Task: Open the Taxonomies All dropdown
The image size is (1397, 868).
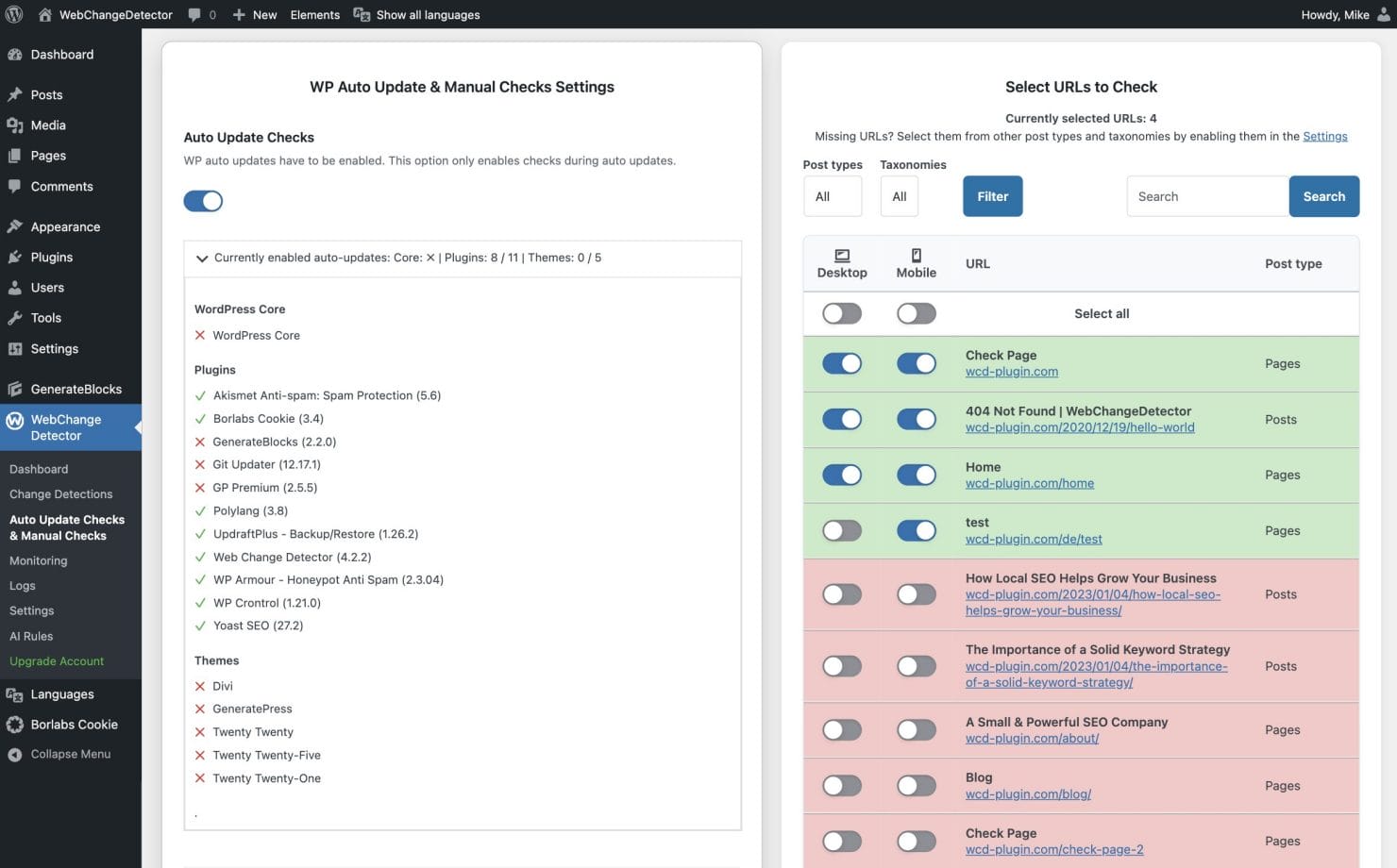Action: 898,196
